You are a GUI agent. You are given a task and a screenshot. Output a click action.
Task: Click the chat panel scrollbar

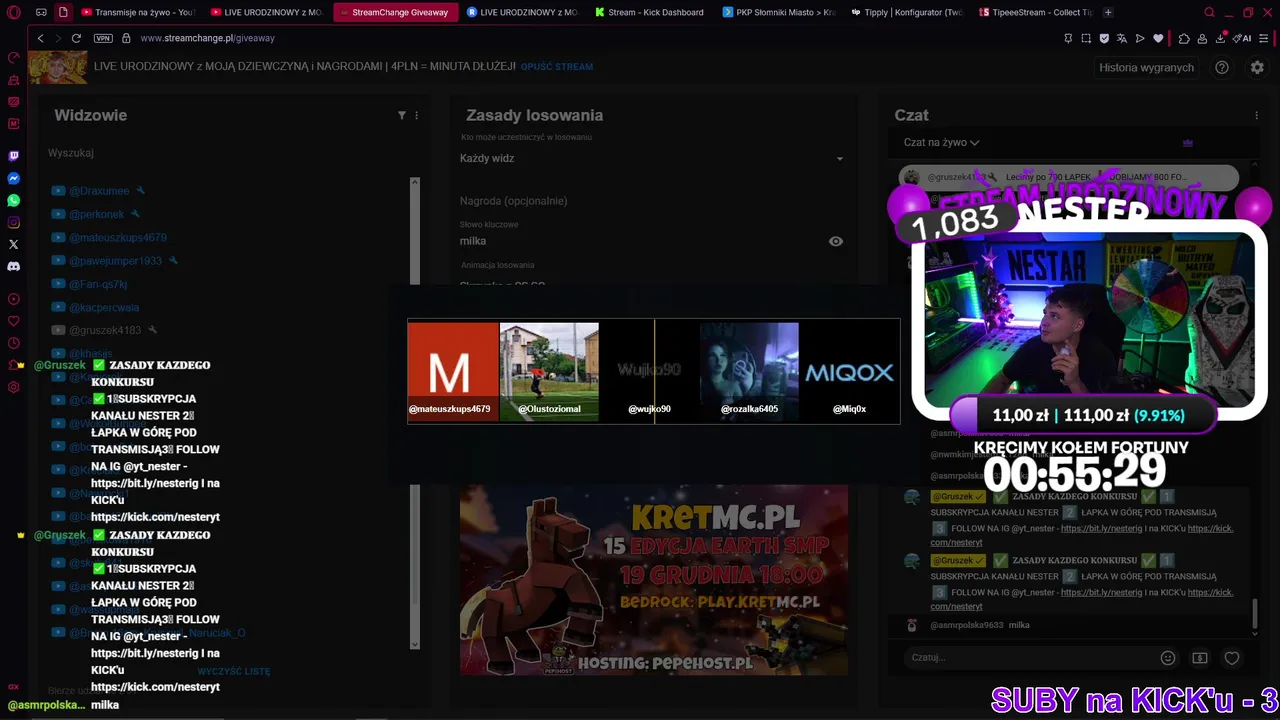click(1255, 613)
